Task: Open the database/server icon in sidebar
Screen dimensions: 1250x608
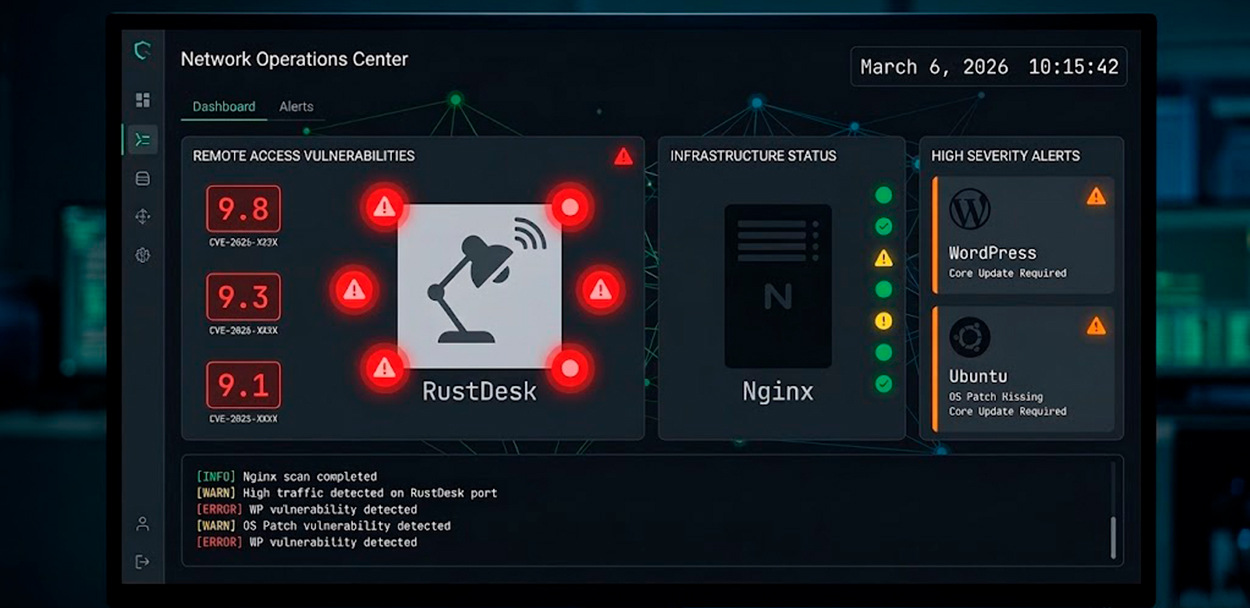Action: tap(142, 178)
